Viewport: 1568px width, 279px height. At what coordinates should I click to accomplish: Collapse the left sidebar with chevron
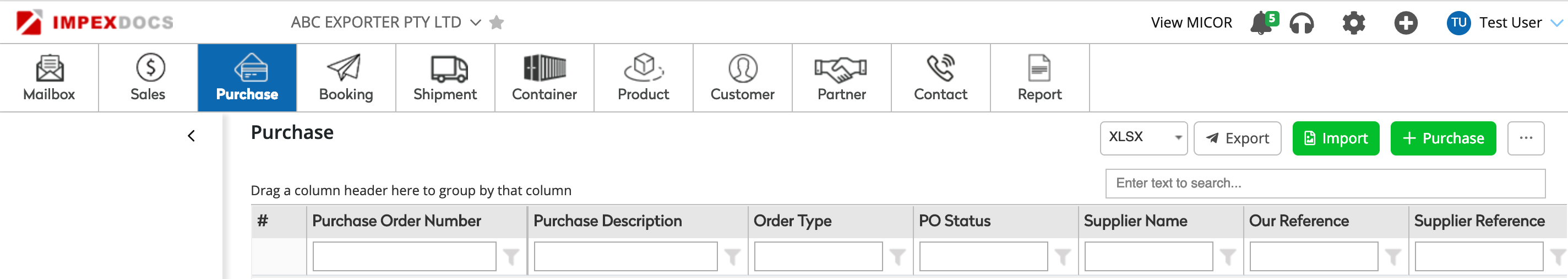(x=191, y=136)
